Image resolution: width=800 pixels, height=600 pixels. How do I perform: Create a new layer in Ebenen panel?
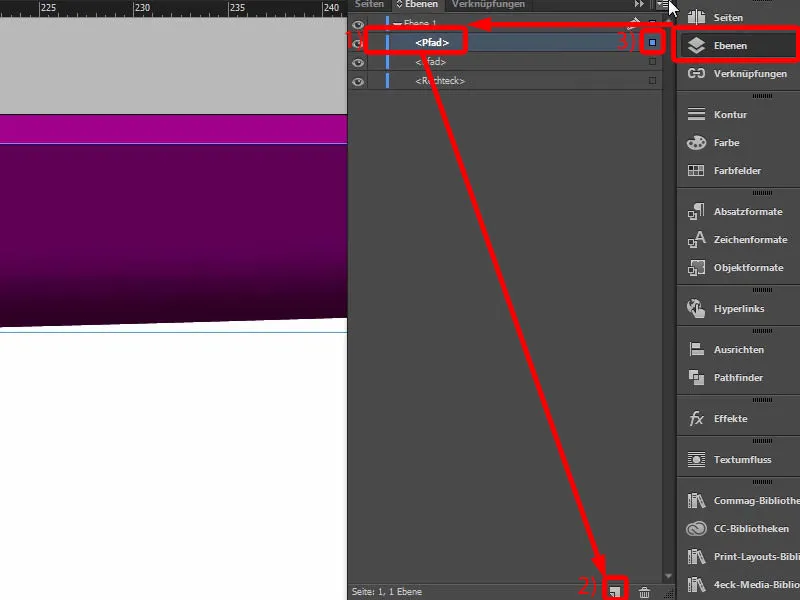[615, 592]
